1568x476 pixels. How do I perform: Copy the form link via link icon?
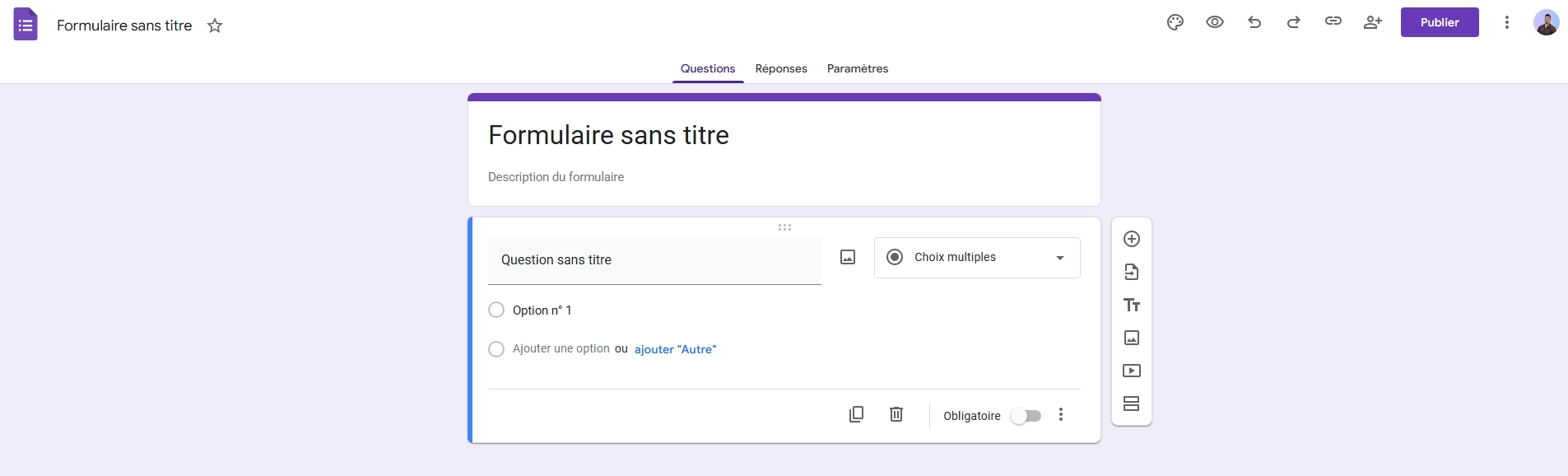(1333, 22)
